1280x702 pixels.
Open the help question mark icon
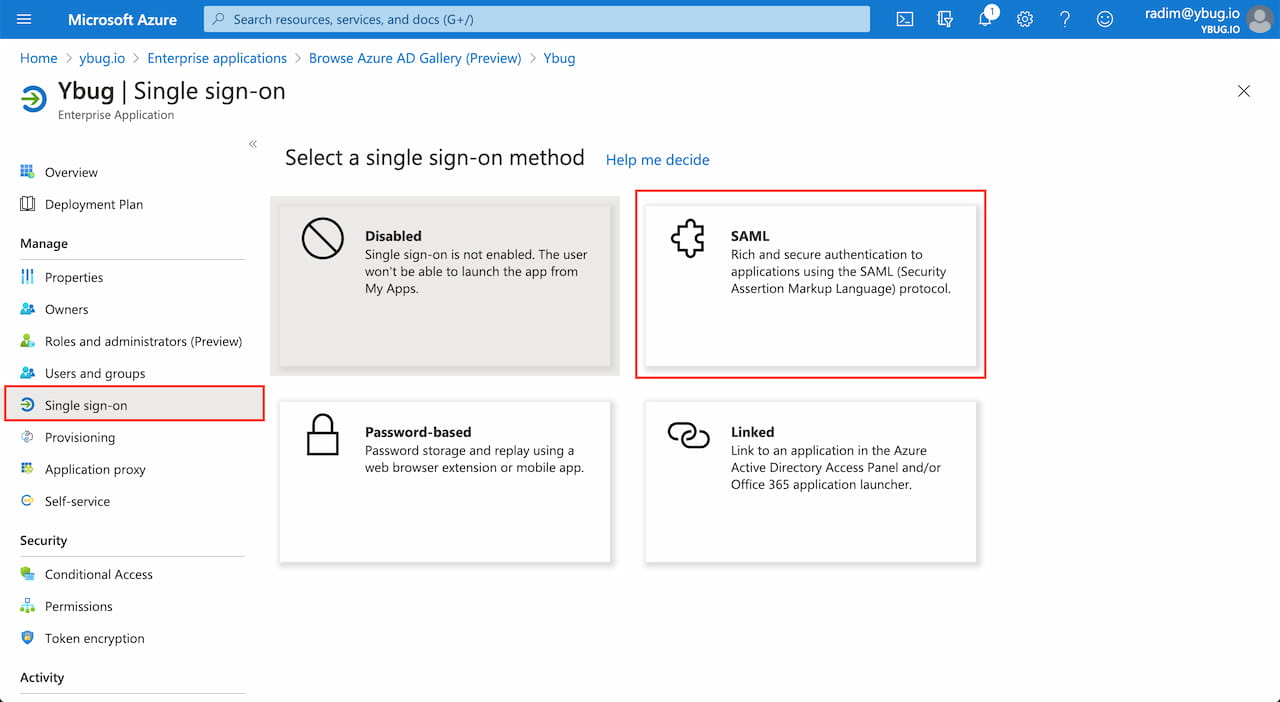(1065, 19)
